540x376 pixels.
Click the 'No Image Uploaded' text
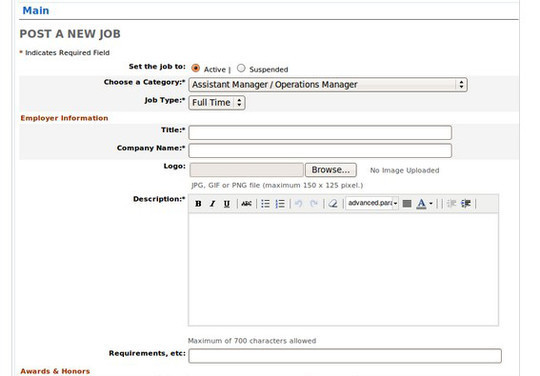click(404, 170)
